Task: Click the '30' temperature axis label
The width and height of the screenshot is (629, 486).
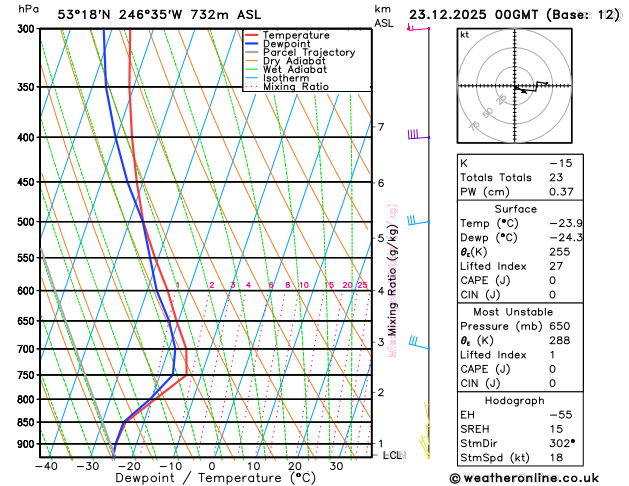Action: pos(336,466)
